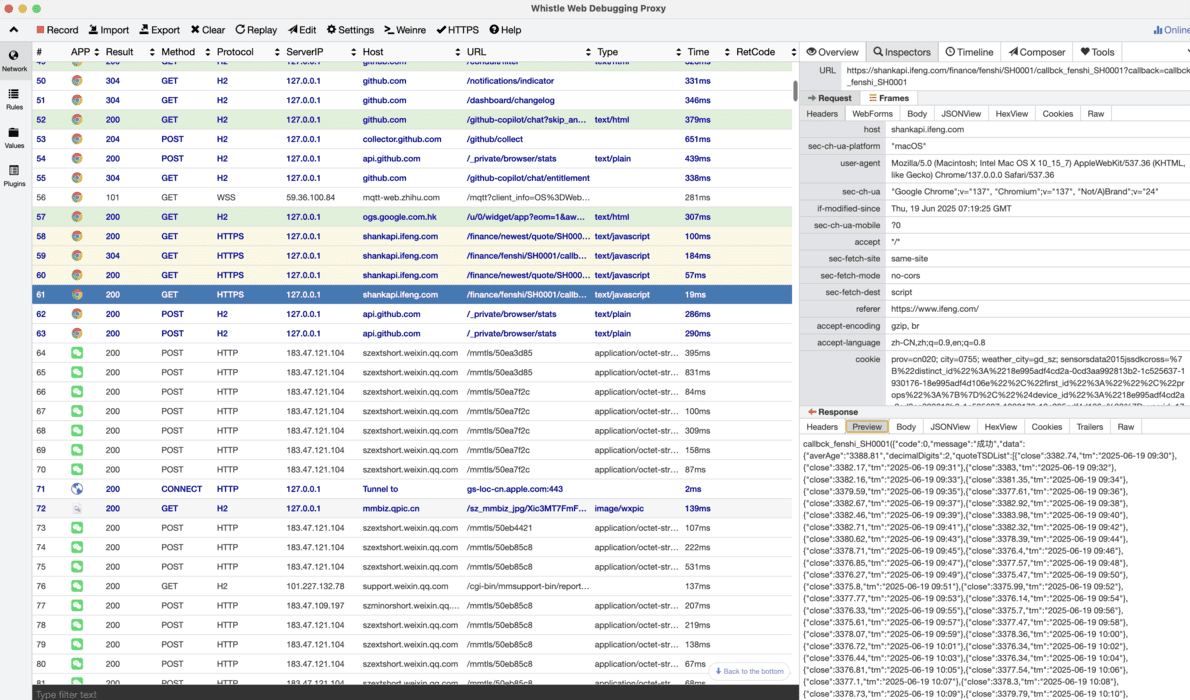Open the request WebForms tab
The image size is (1190, 700).
click(872, 114)
